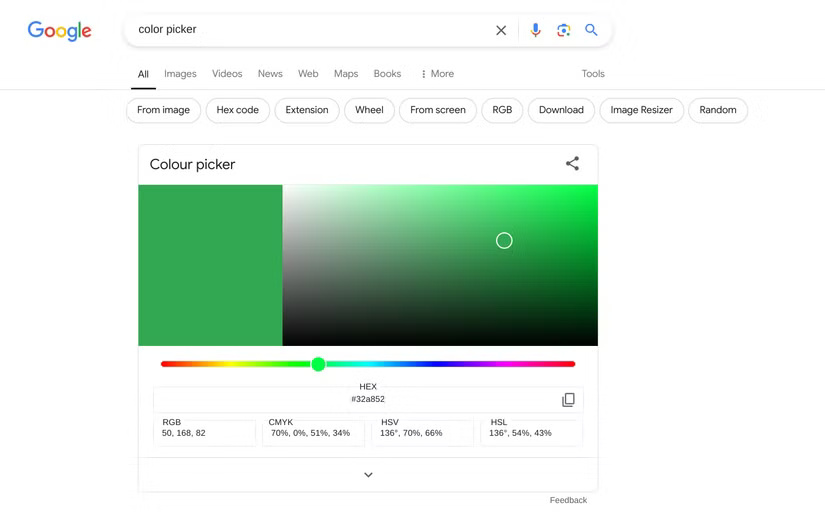
Task: Click the hue slider green handle
Action: (x=318, y=364)
